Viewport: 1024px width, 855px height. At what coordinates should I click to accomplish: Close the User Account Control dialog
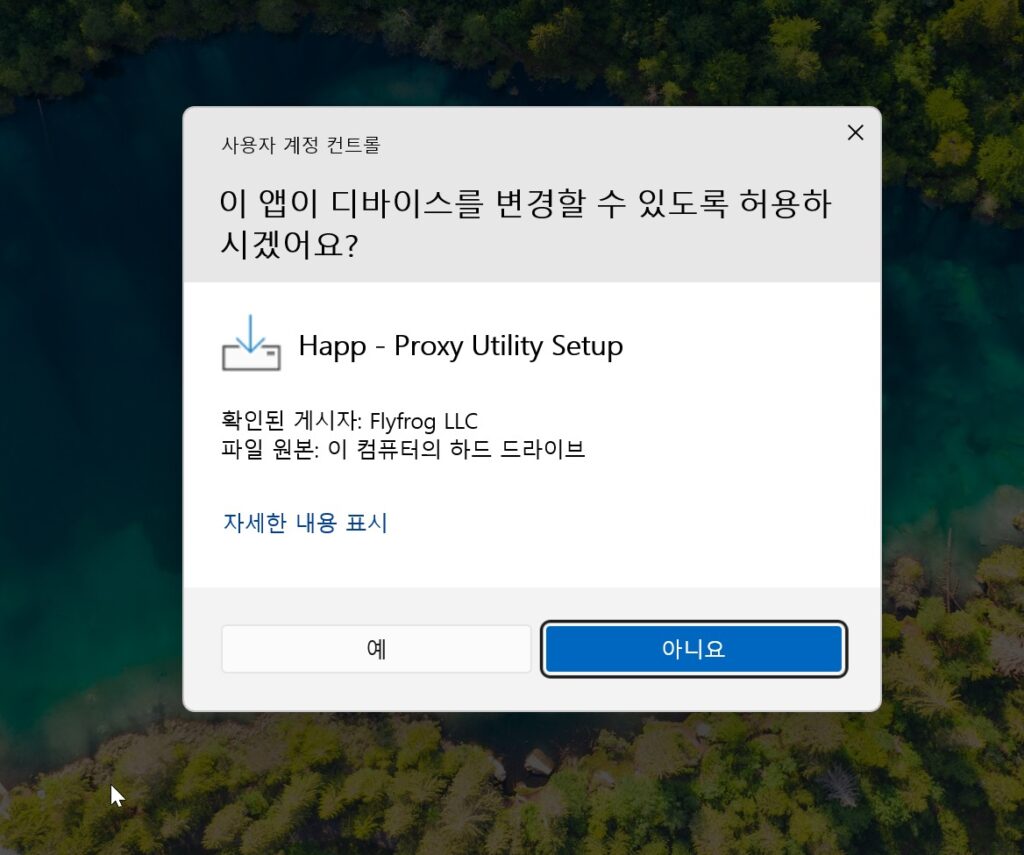855,133
